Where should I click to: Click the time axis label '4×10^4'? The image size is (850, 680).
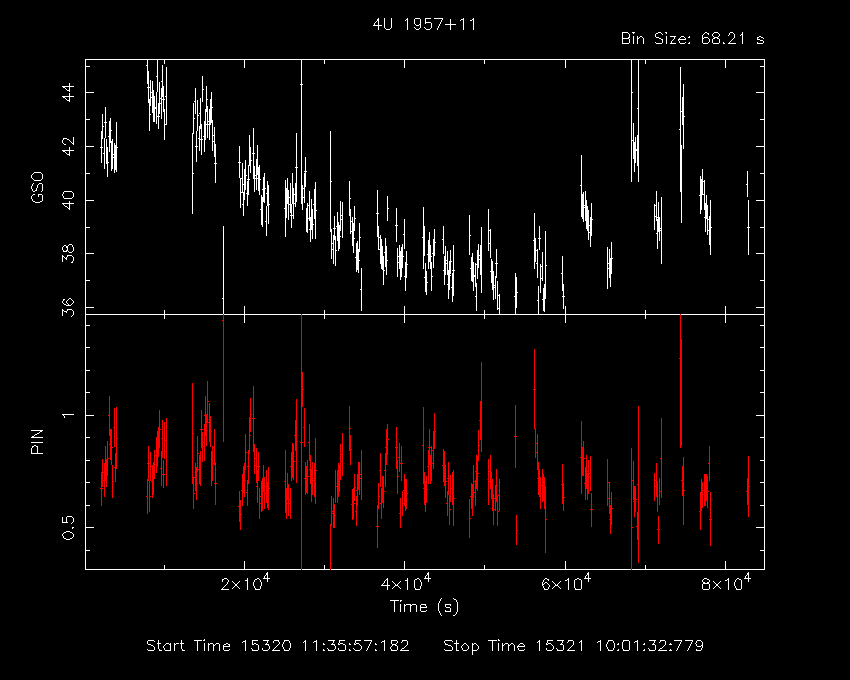pos(405,583)
